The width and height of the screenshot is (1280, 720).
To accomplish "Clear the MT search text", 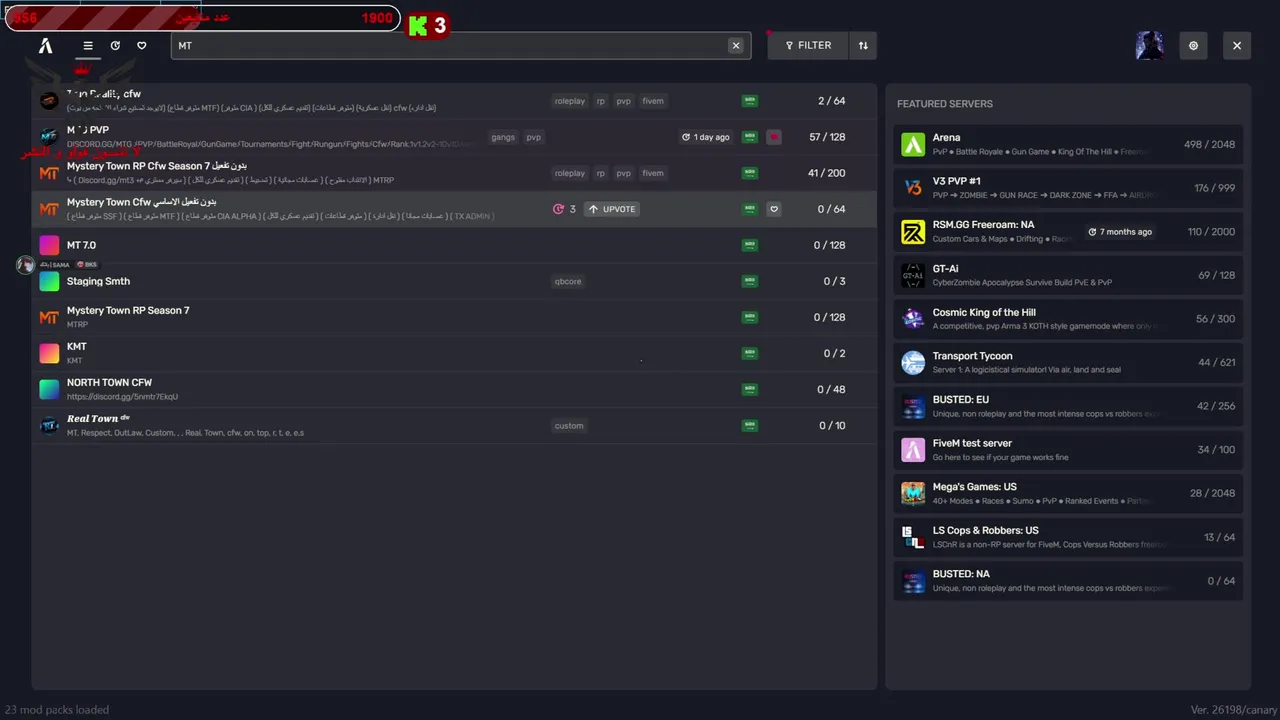I will 736,46.
